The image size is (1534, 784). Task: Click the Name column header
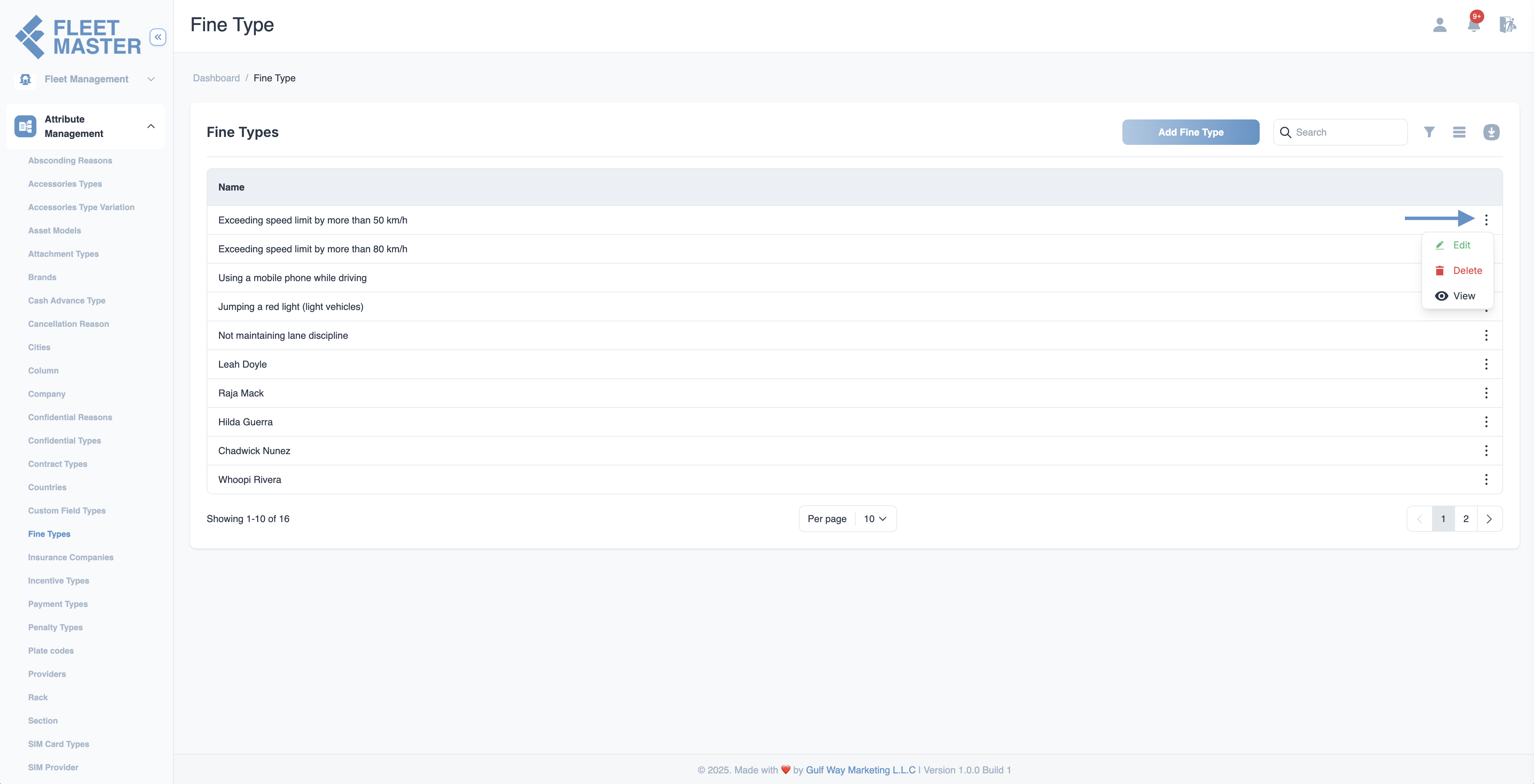pos(231,187)
